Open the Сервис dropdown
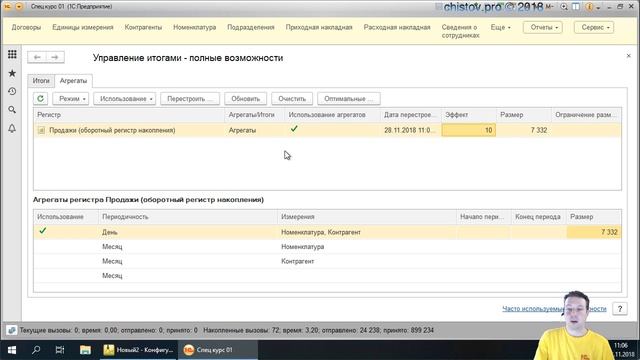640x360 pixels. click(594, 27)
